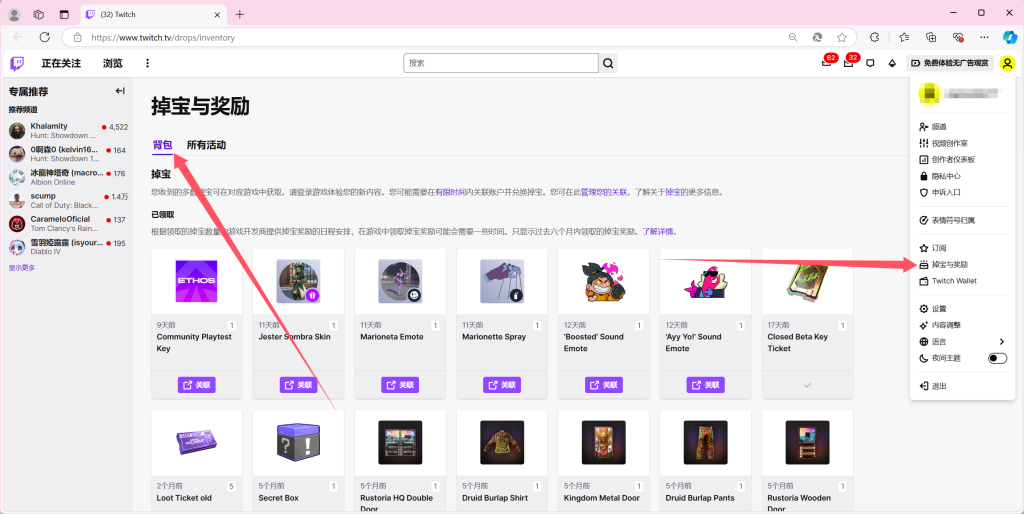Click the Get Bits diamond icon
This screenshot has height=514, width=1024.
892,63
